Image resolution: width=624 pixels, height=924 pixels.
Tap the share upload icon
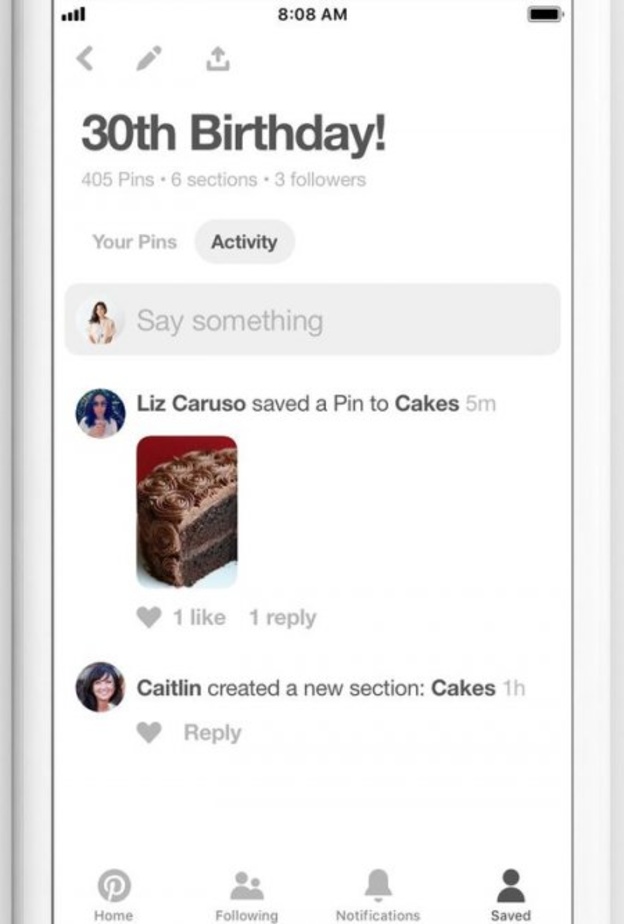tap(217, 59)
